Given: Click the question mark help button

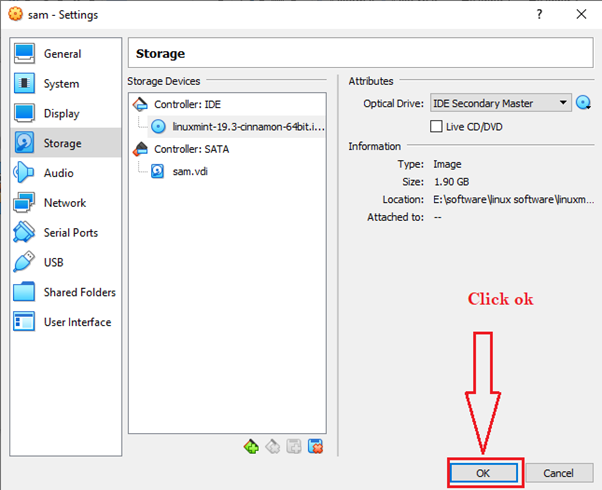Looking at the screenshot, I should click(539, 13).
